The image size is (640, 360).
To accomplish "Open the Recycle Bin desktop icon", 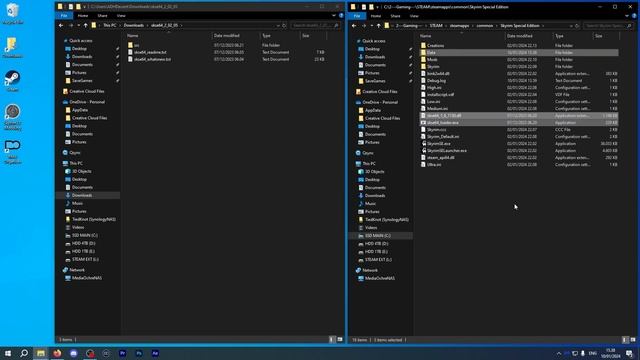I will [x=12, y=13].
